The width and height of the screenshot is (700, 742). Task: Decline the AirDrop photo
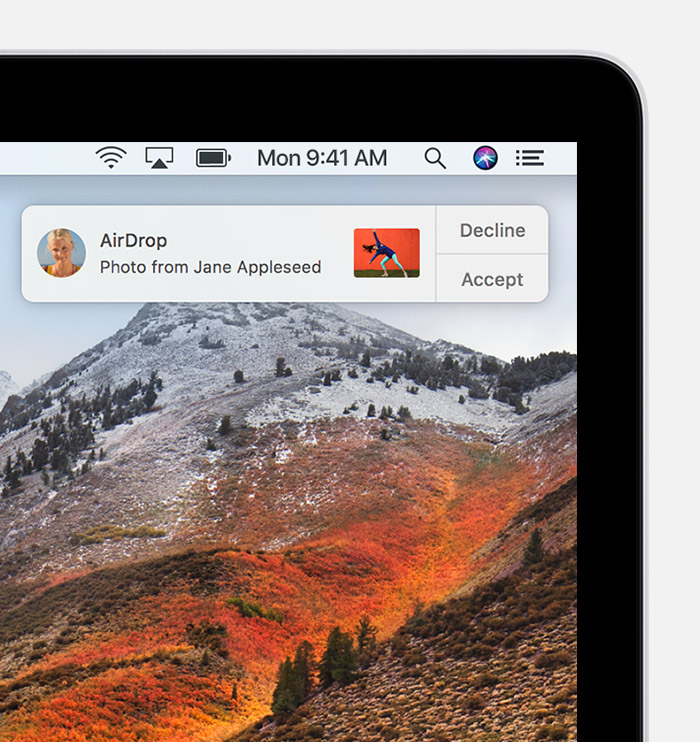coord(492,230)
